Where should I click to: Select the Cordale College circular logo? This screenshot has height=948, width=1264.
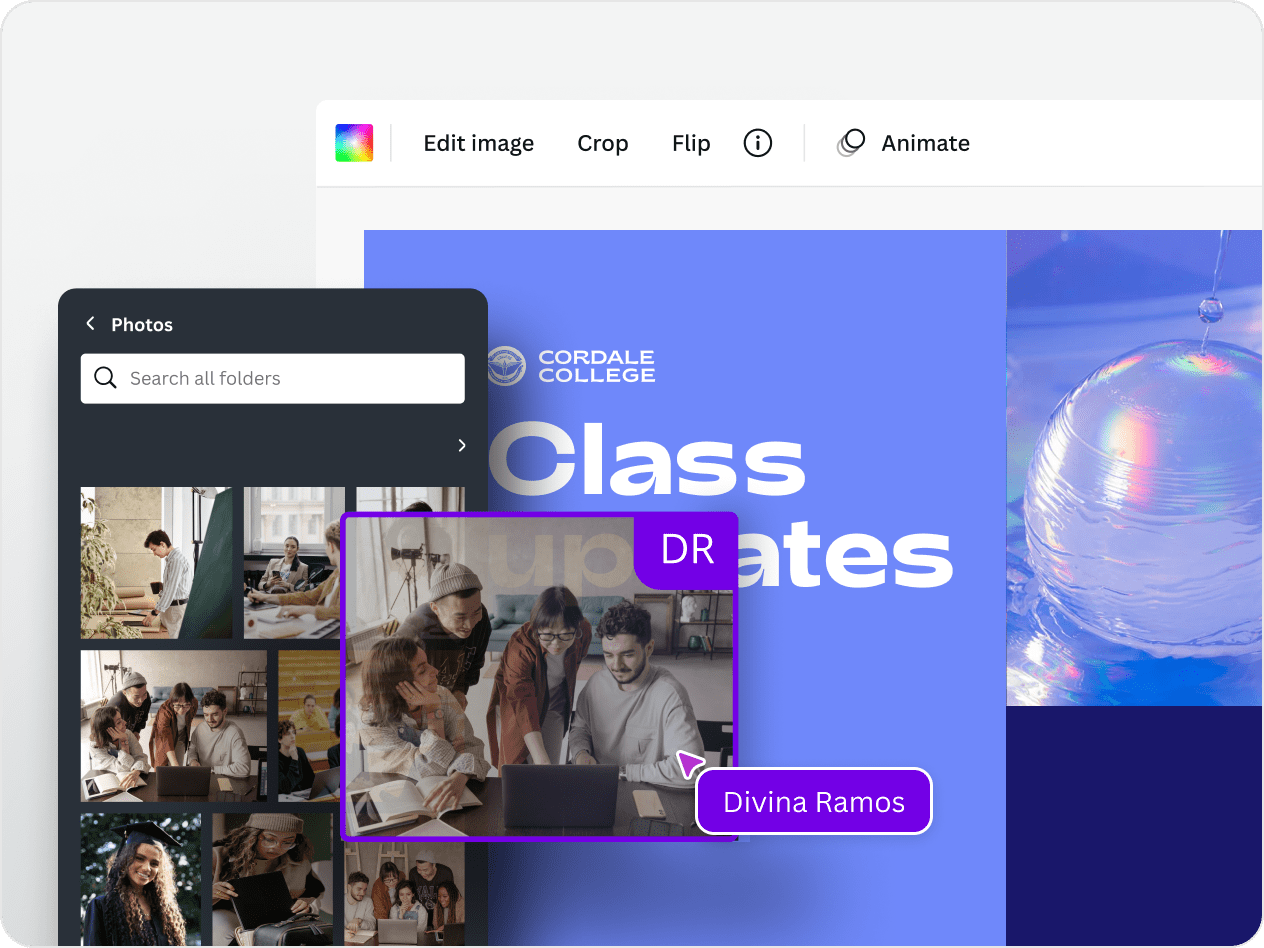click(x=505, y=365)
